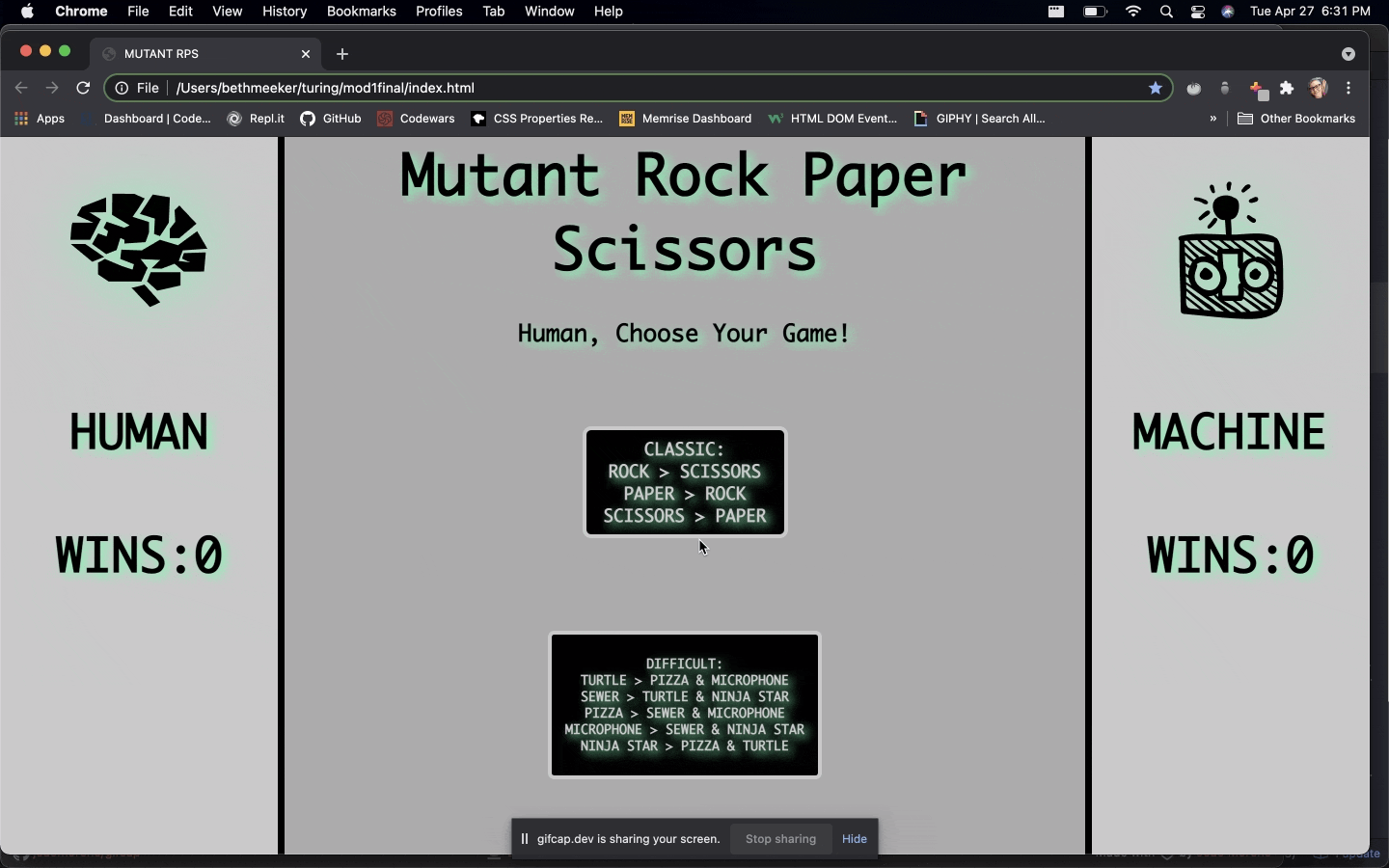This screenshot has height=868, width=1389.
Task: Open the tab search dropdown arrow
Action: (x=1348, y=54)
